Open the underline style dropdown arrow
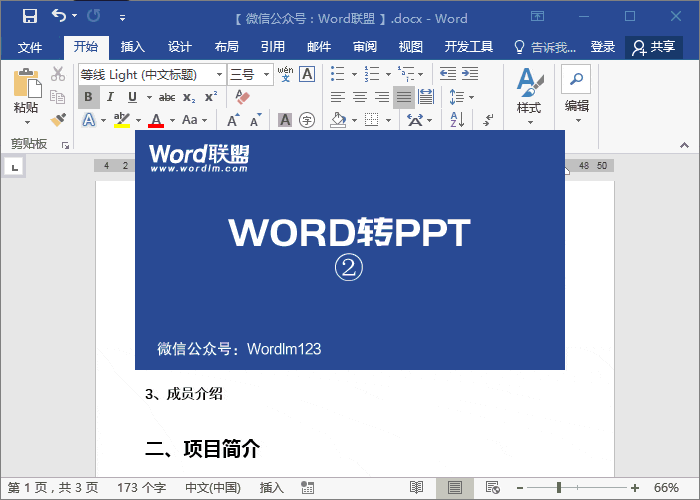 click(x=149, y=97)
